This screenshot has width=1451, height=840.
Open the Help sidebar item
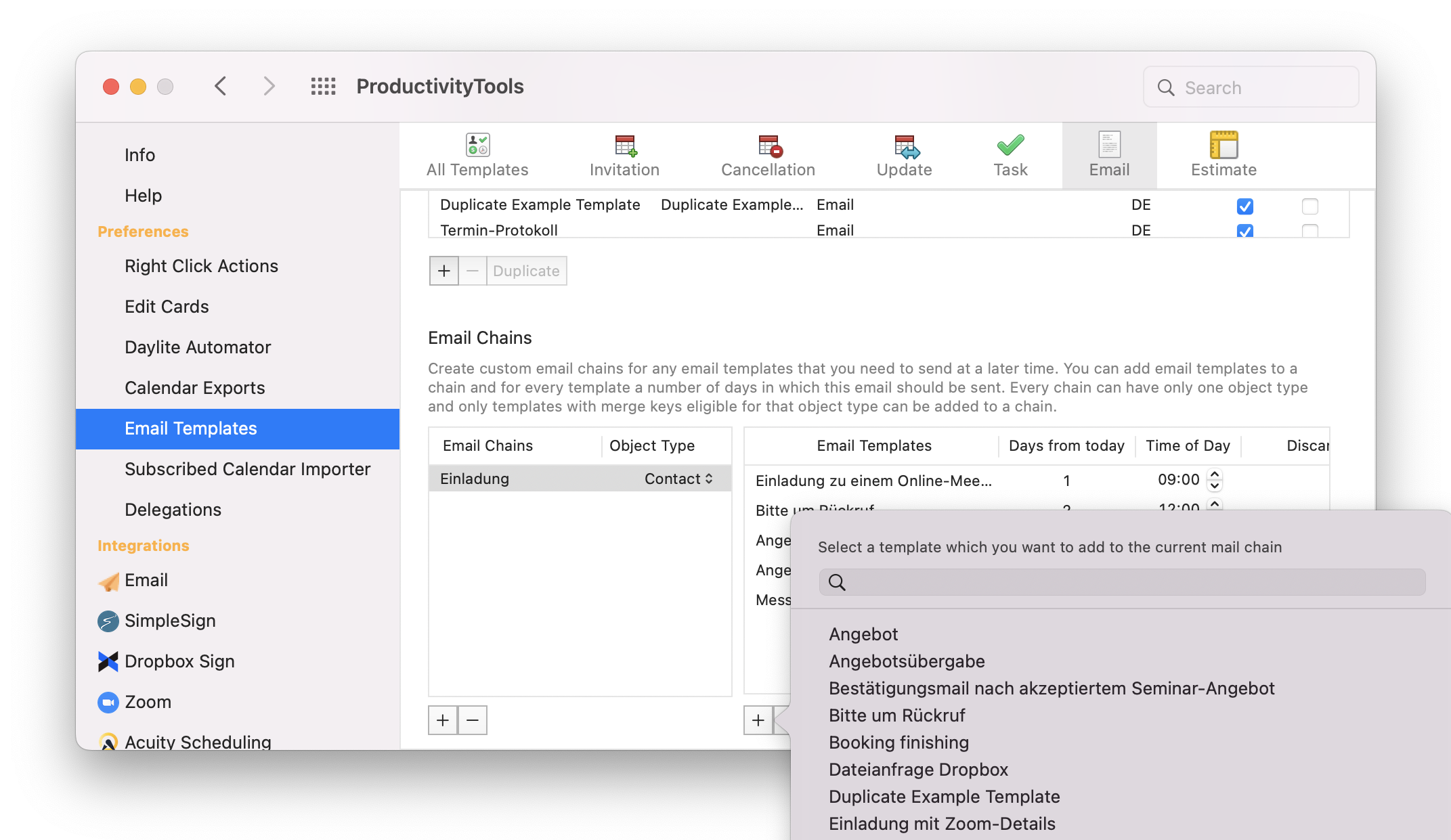click(x=143, y=196)
